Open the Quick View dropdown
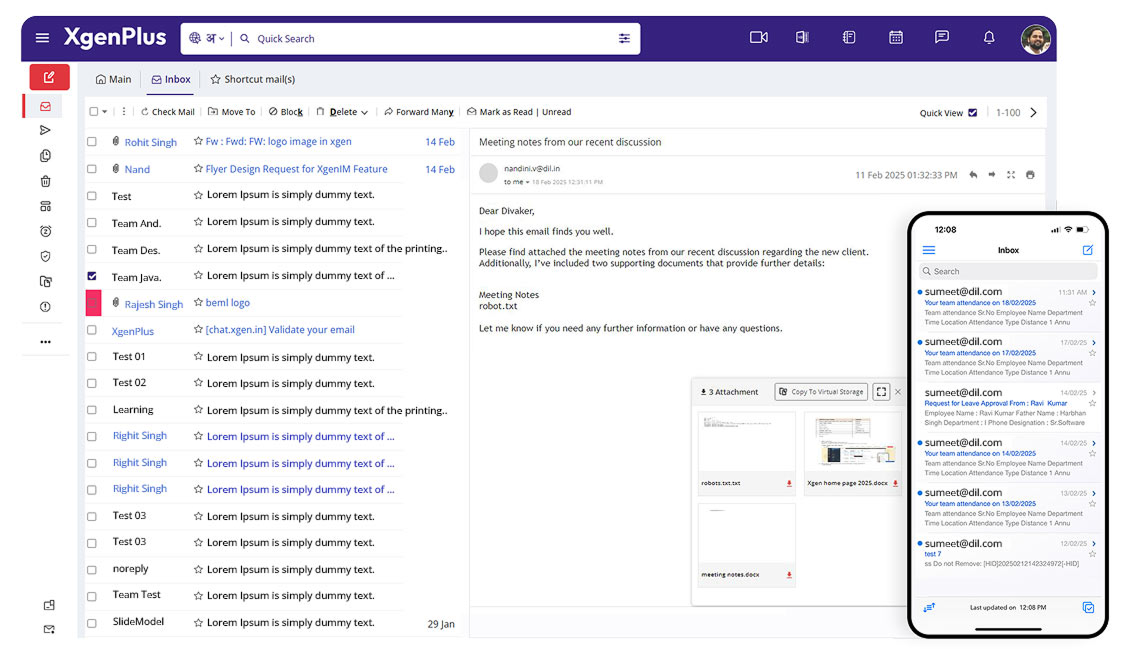Viewport: 1126px width, 654px height. pyautogui.click(x=947, y=112)
